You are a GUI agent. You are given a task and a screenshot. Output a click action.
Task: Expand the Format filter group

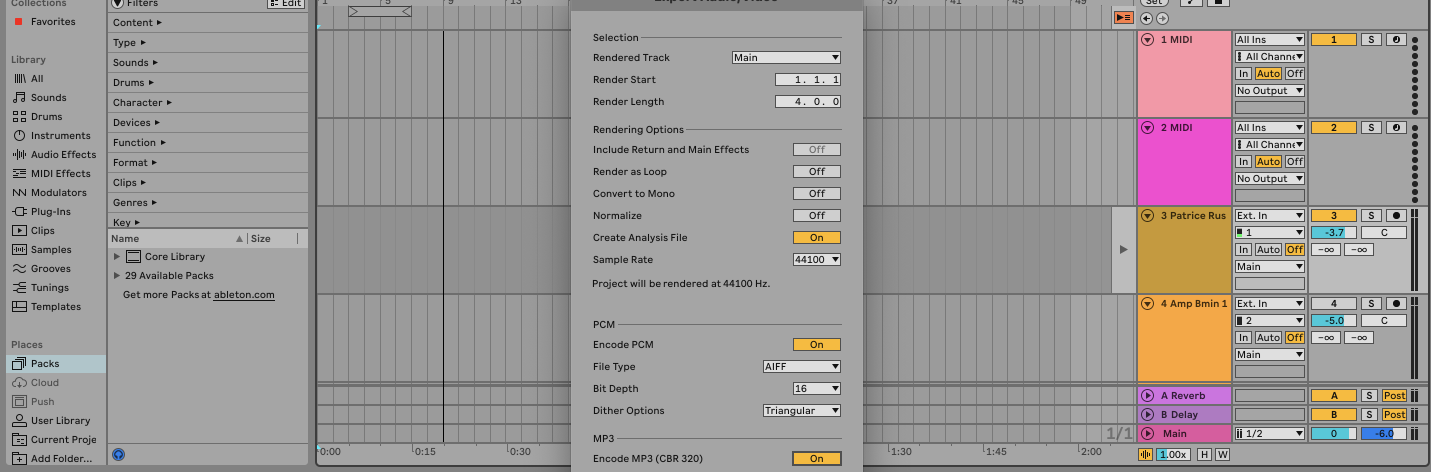click(134, 162)
